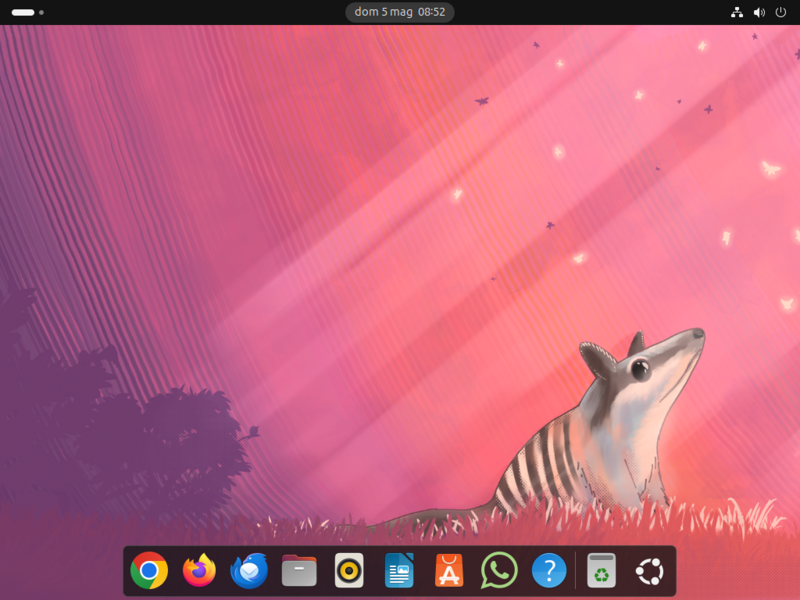The width and height of the screenshot is (800, 600).
Task: Launch Rhythmbox music player
Action: pos(348,571)
